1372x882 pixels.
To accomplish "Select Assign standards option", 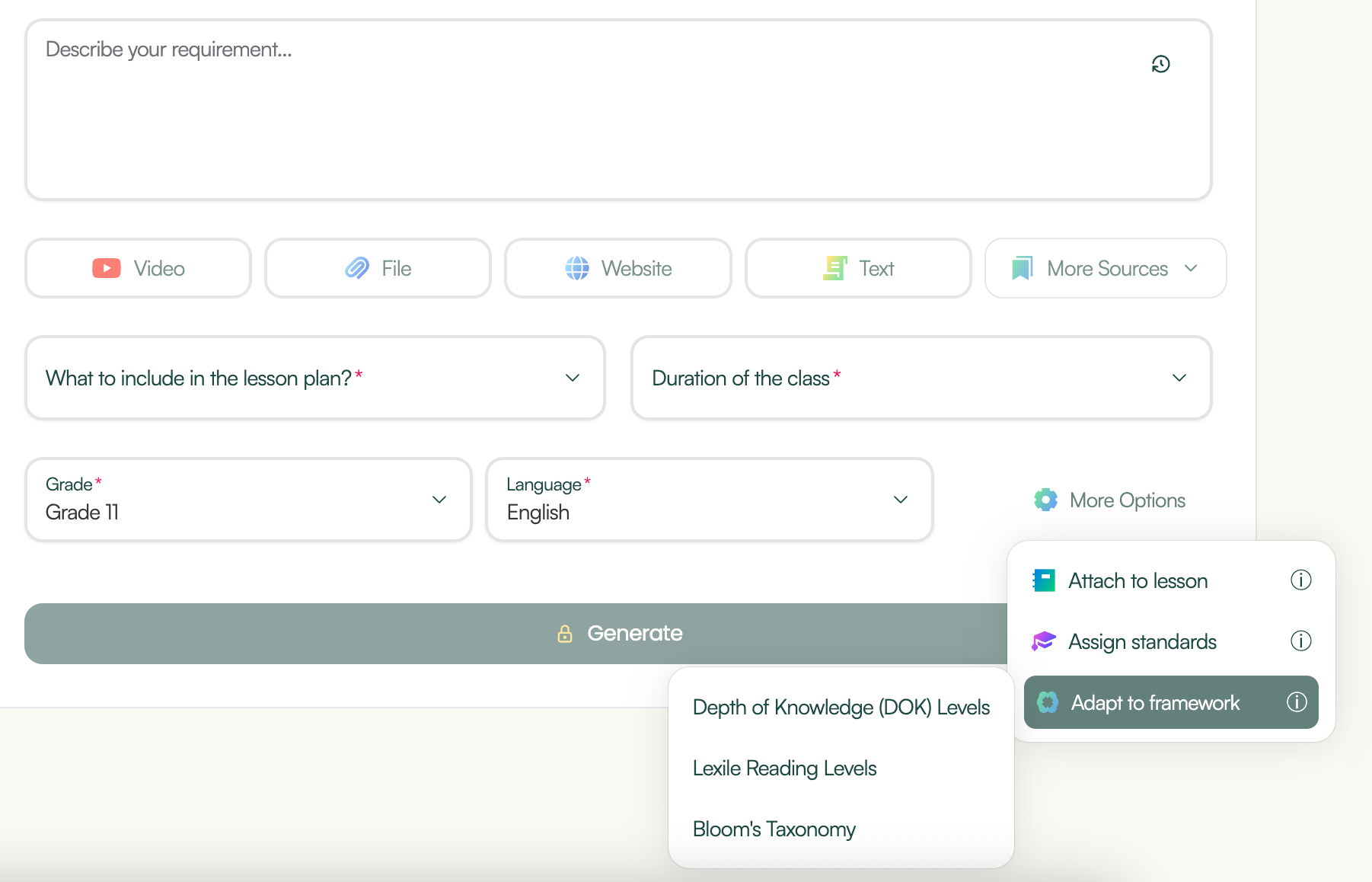I will [1171, 641].
